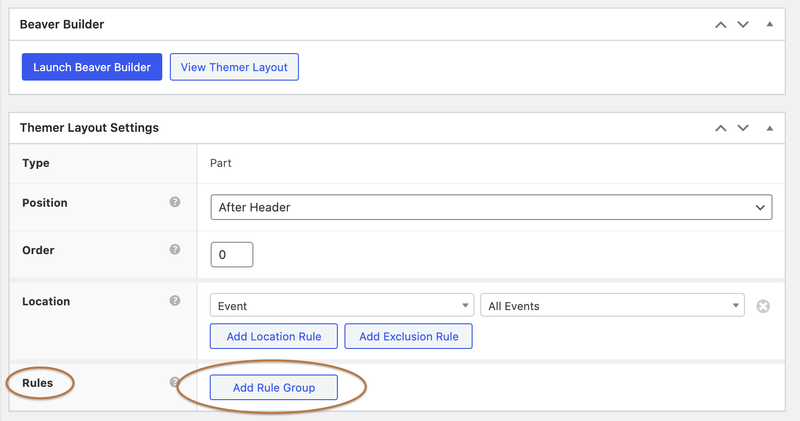Launch Beaver Builder

click(x=91, y=67)
